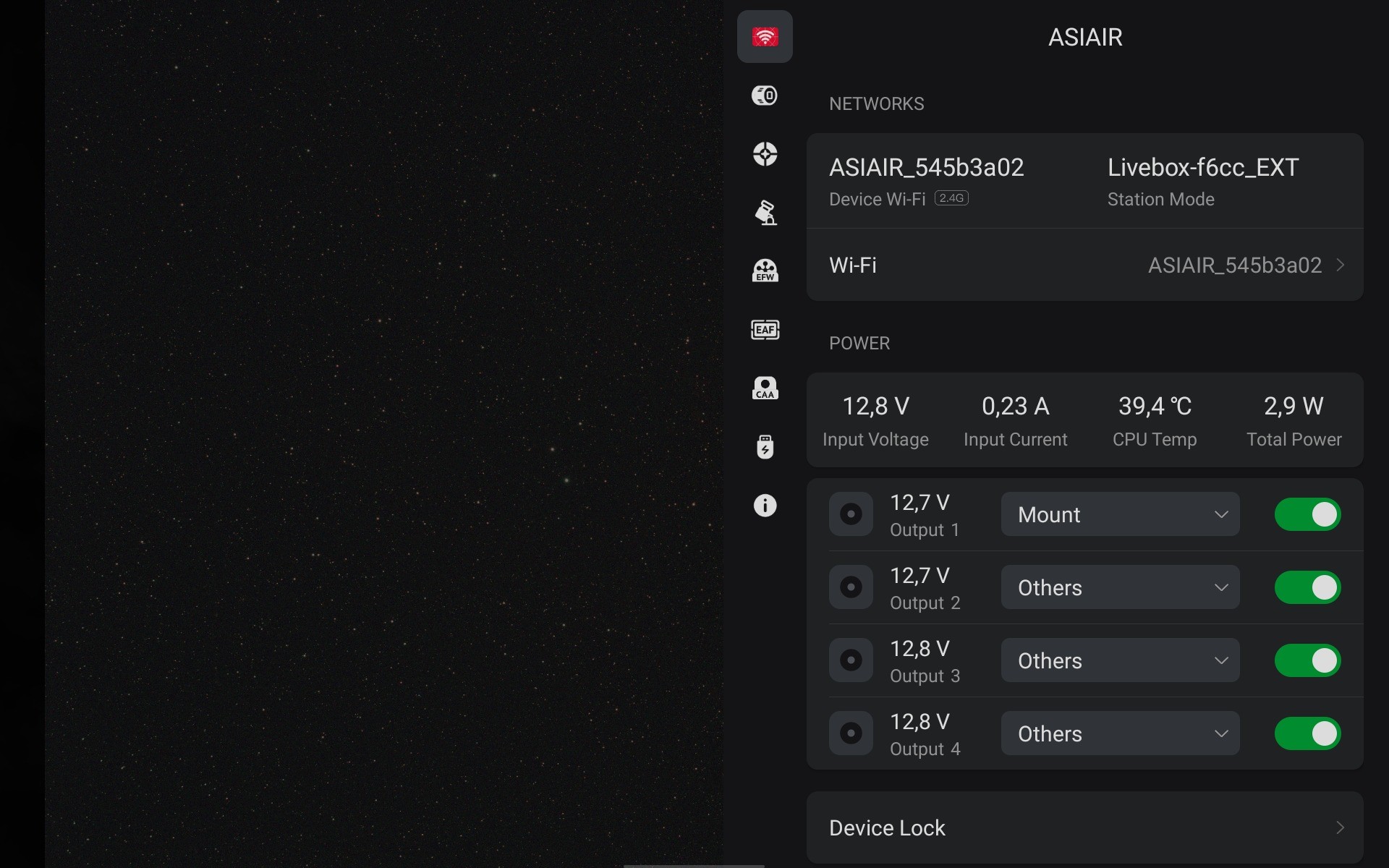Viewport: 1389px width, 868px height.
Task: Open the Others dropdown for Output 2
Action: [1120, 587]
